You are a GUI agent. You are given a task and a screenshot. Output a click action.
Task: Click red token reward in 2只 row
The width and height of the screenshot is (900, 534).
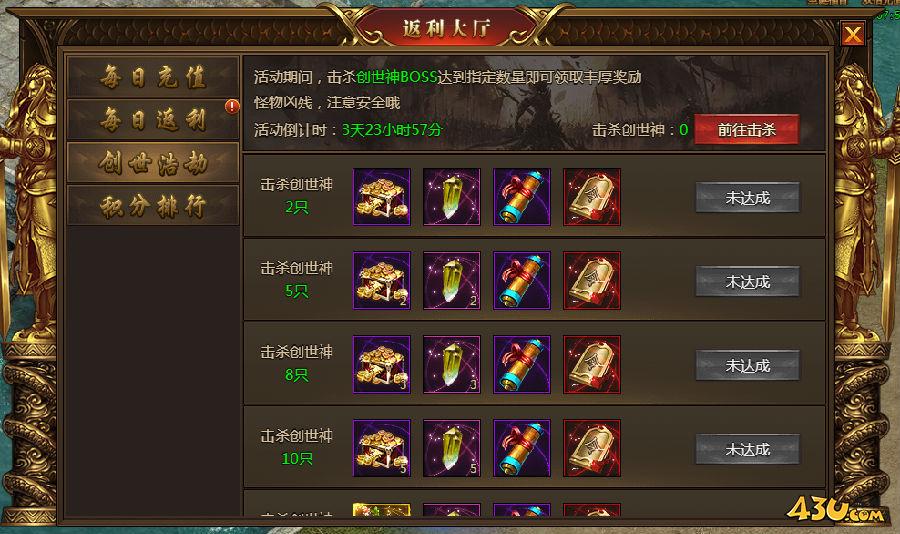click(592, 197)
